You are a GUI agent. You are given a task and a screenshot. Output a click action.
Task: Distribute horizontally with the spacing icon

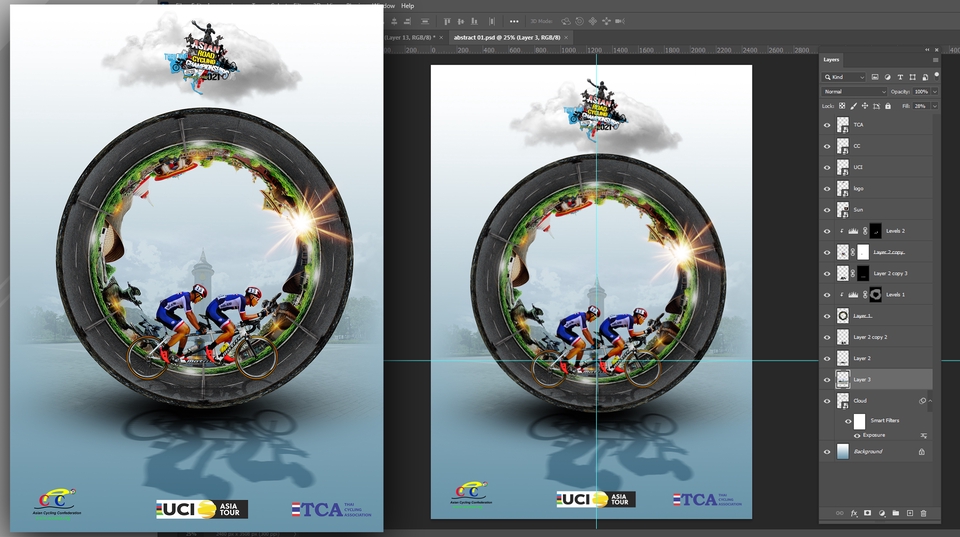click(x=491, y=21)
